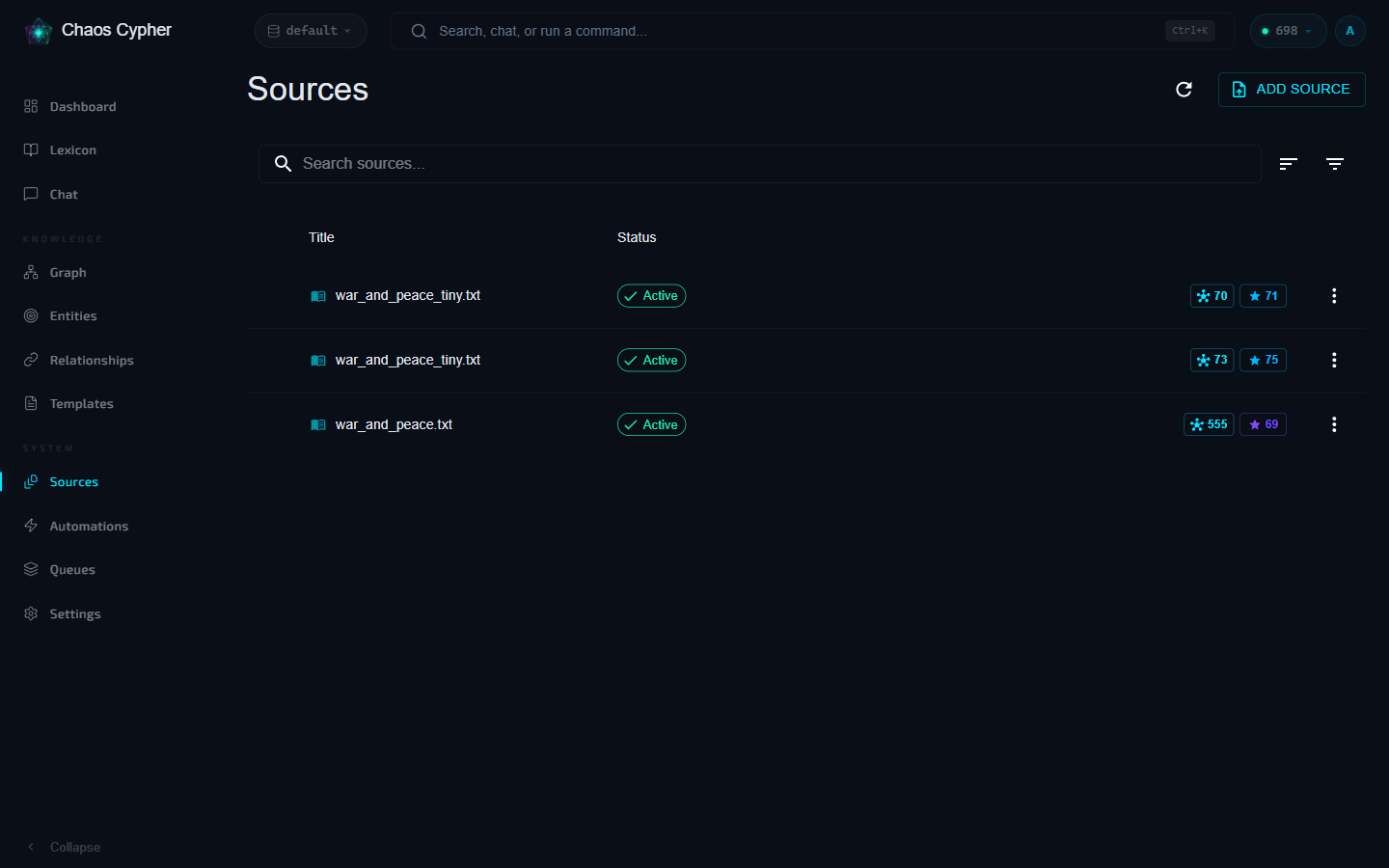
Task: Click the 71 star badge
Action: coord(1263,296)
